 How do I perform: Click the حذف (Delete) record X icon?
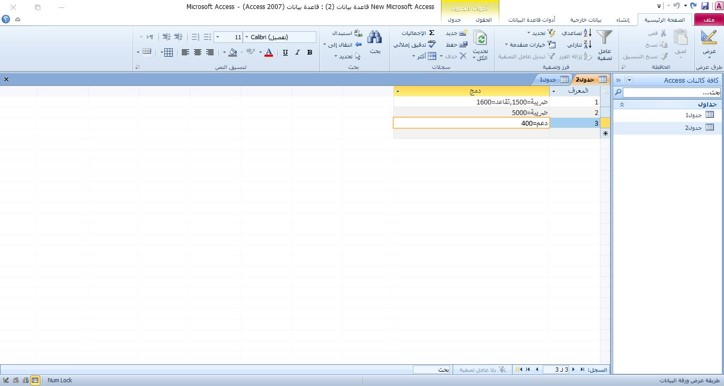[463, 56]
